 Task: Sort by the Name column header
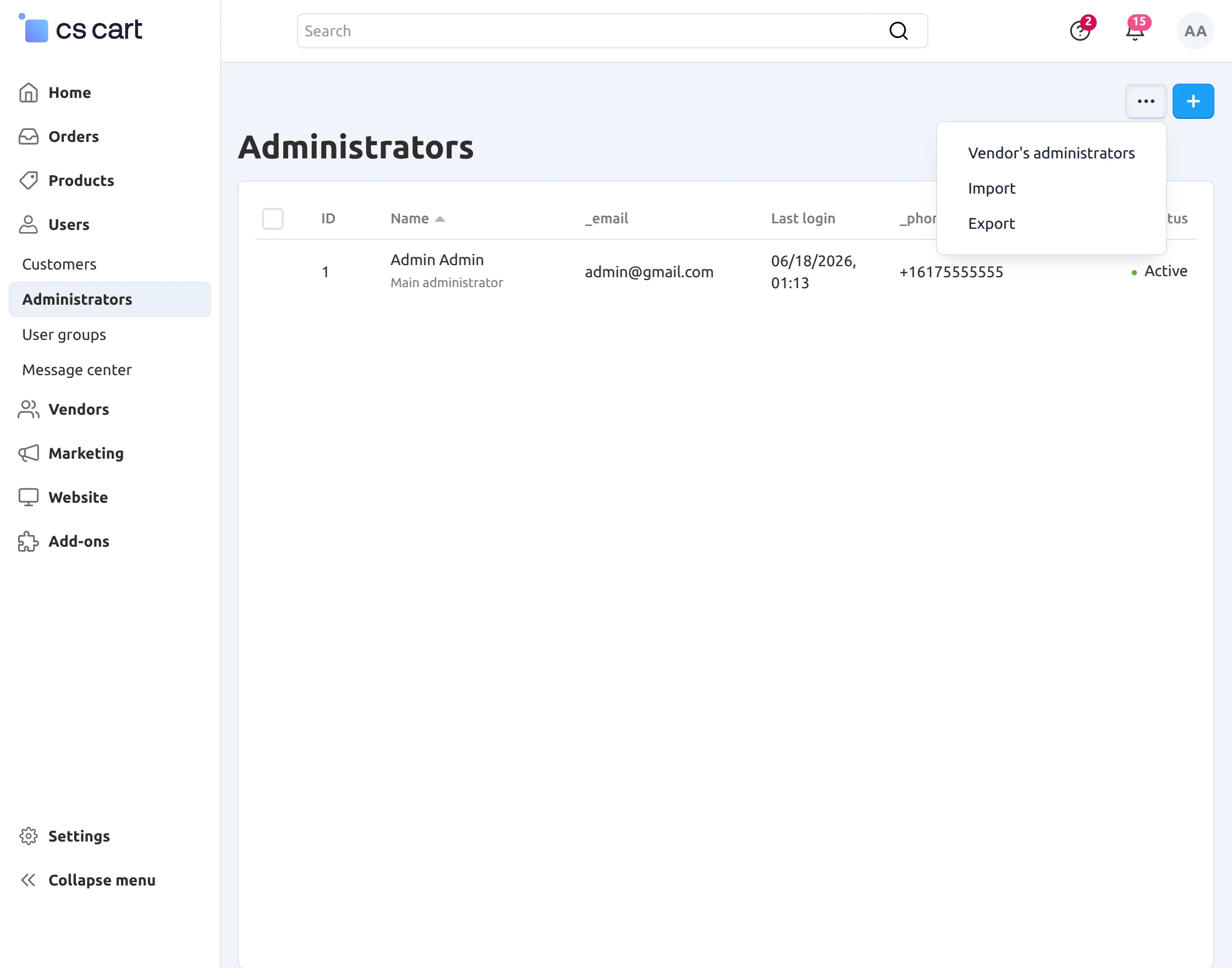click(x=417, y=219)
